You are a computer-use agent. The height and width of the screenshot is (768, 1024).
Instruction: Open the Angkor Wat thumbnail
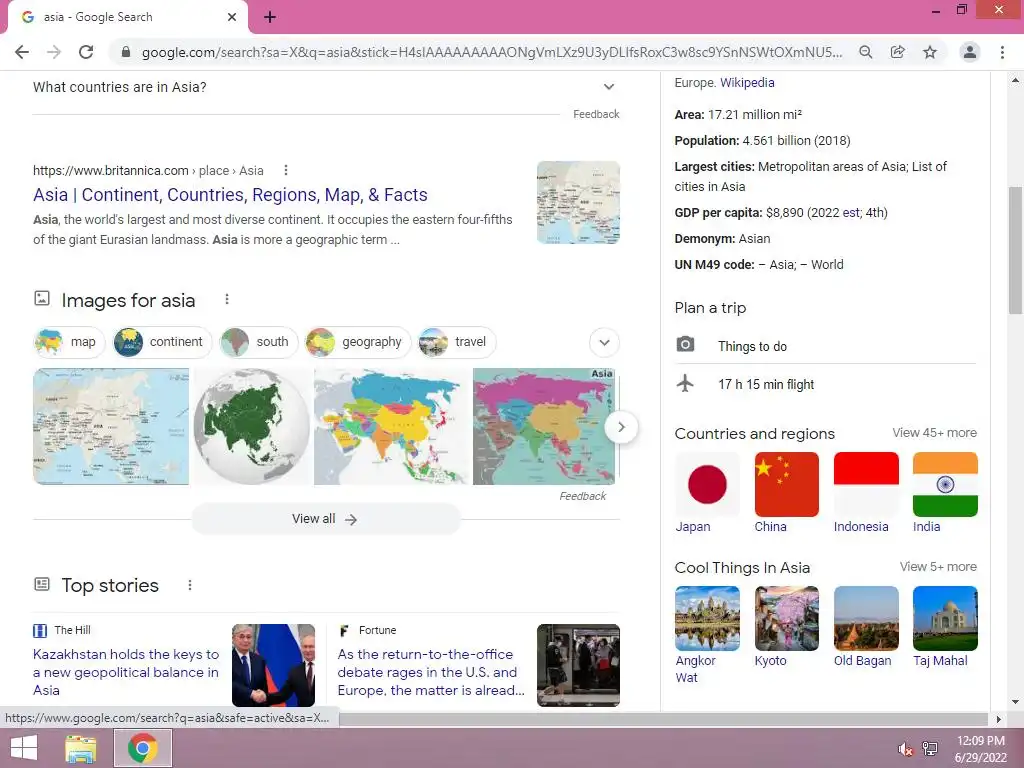tap(707, 618)
